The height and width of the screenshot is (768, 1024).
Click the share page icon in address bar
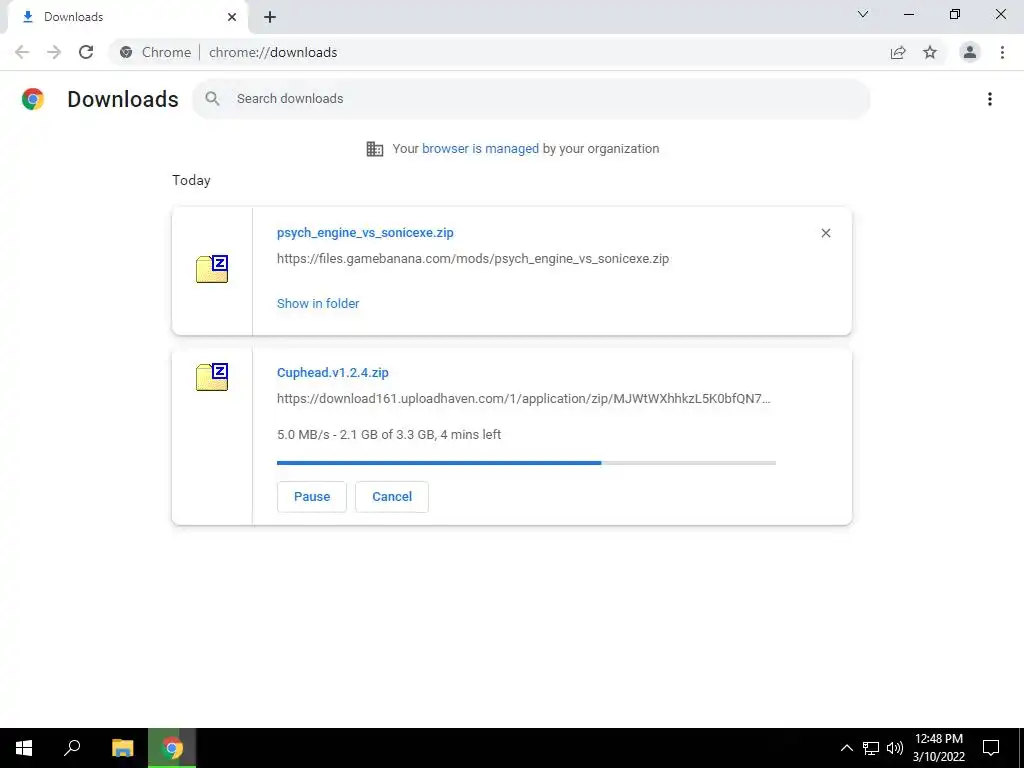pyautogui.click(x=898, y=52)
